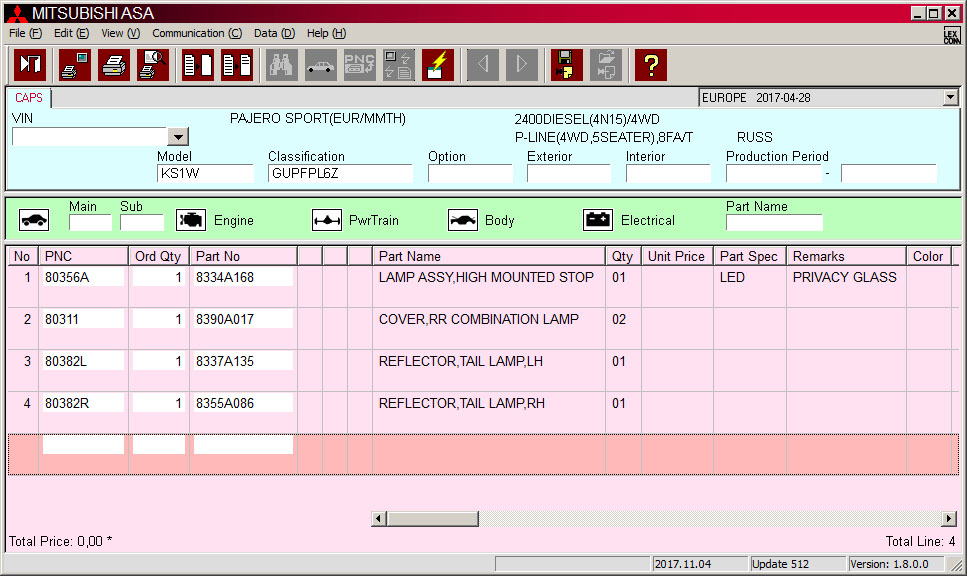The image size is (967, 576).
Task: Click the Ord Qty field for 80382R
Action: (158, 403)
